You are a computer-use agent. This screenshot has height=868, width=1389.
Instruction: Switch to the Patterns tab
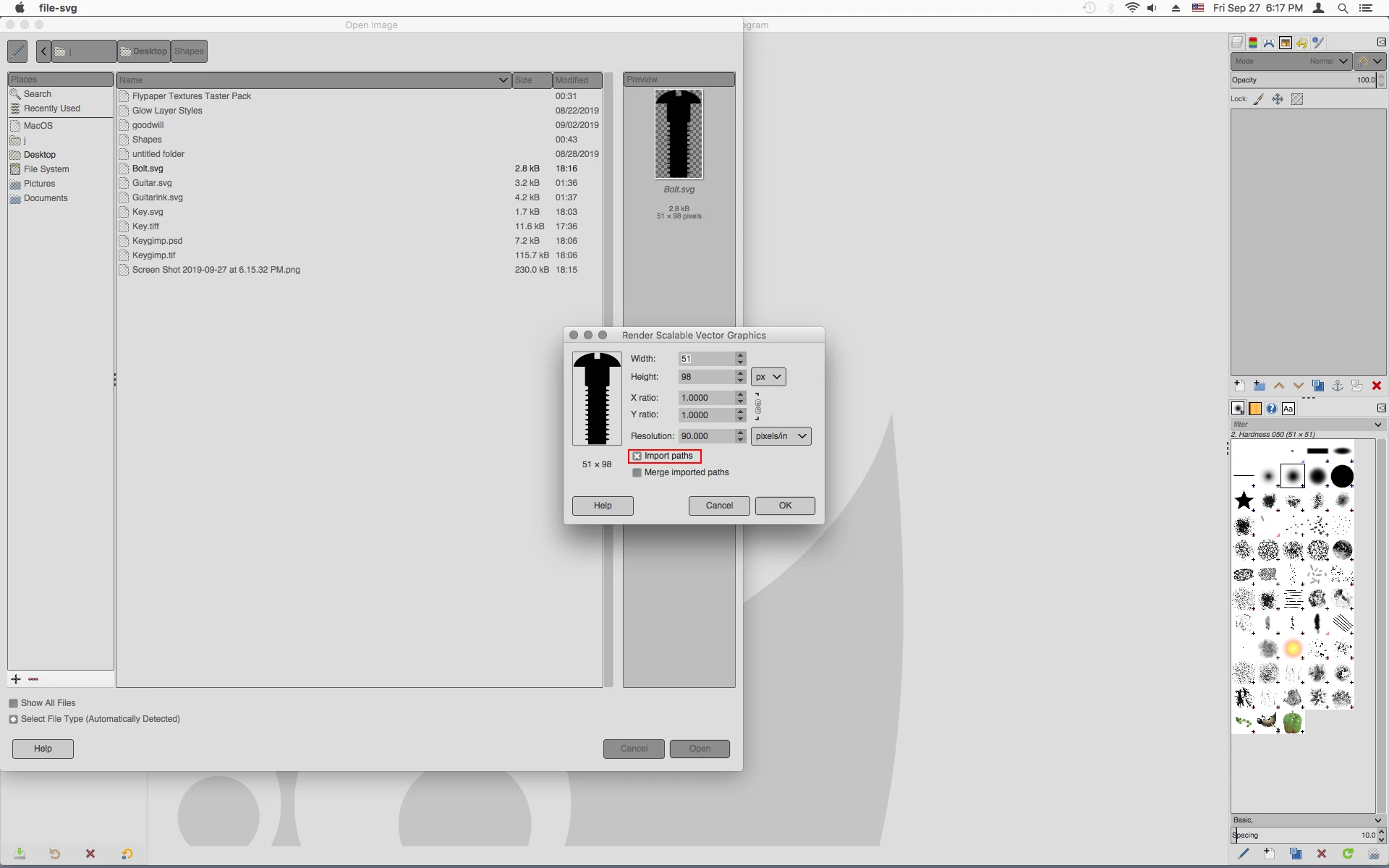[1255, 409]
